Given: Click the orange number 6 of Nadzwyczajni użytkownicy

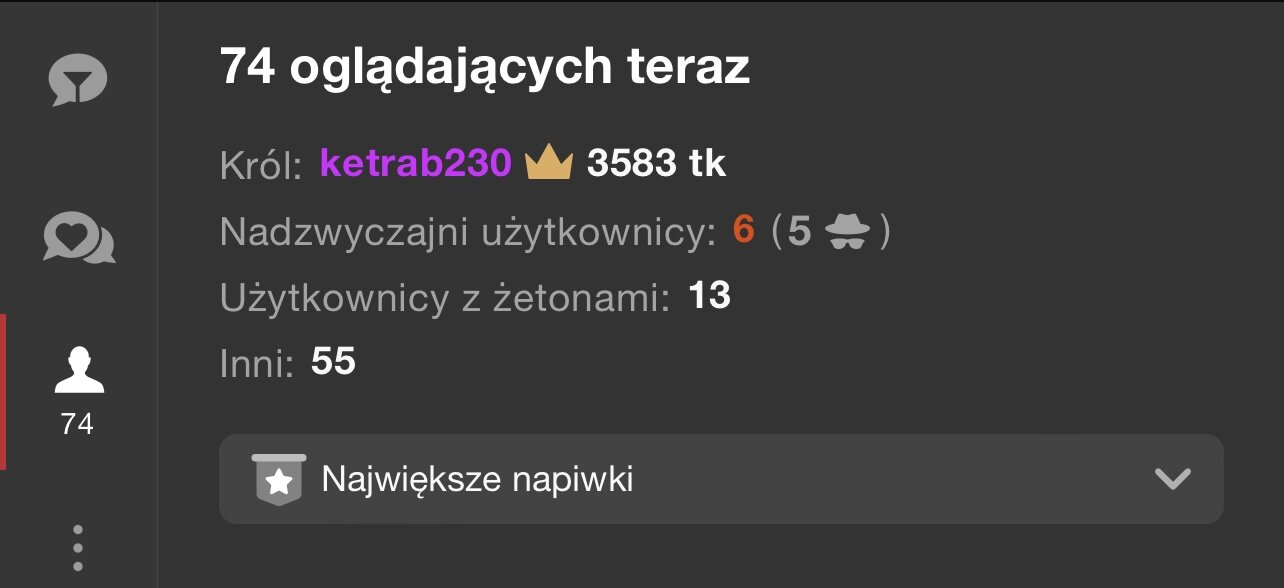Looking at the screenshot, I should tap(743, 230).
